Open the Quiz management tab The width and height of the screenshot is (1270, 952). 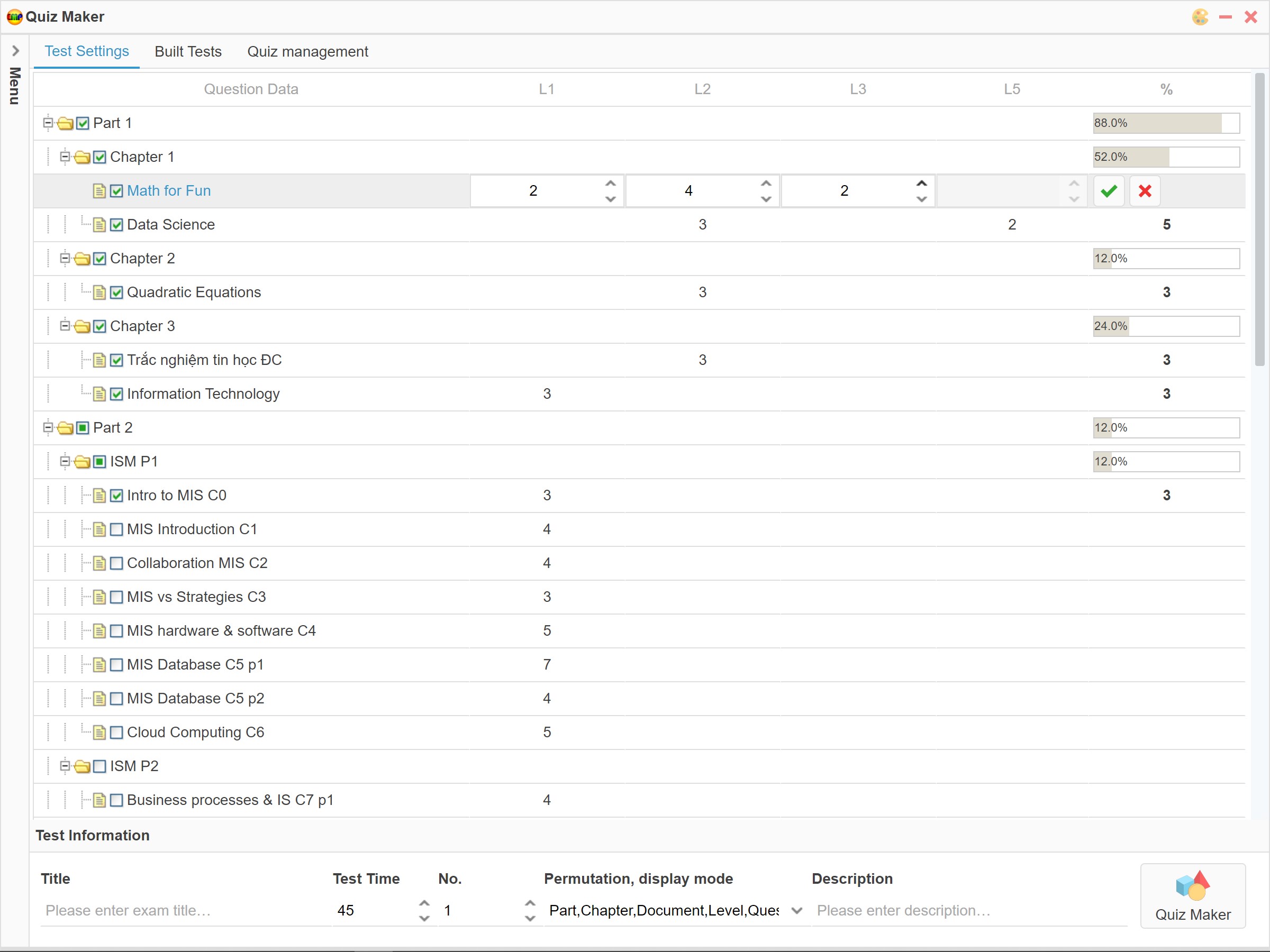click(x=307, y=52)
